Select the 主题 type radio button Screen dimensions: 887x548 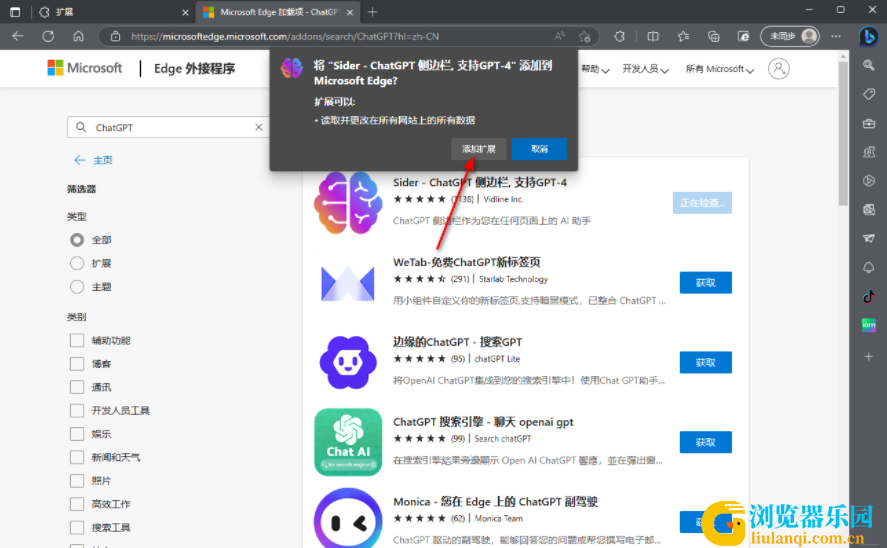tap(77, 287)
